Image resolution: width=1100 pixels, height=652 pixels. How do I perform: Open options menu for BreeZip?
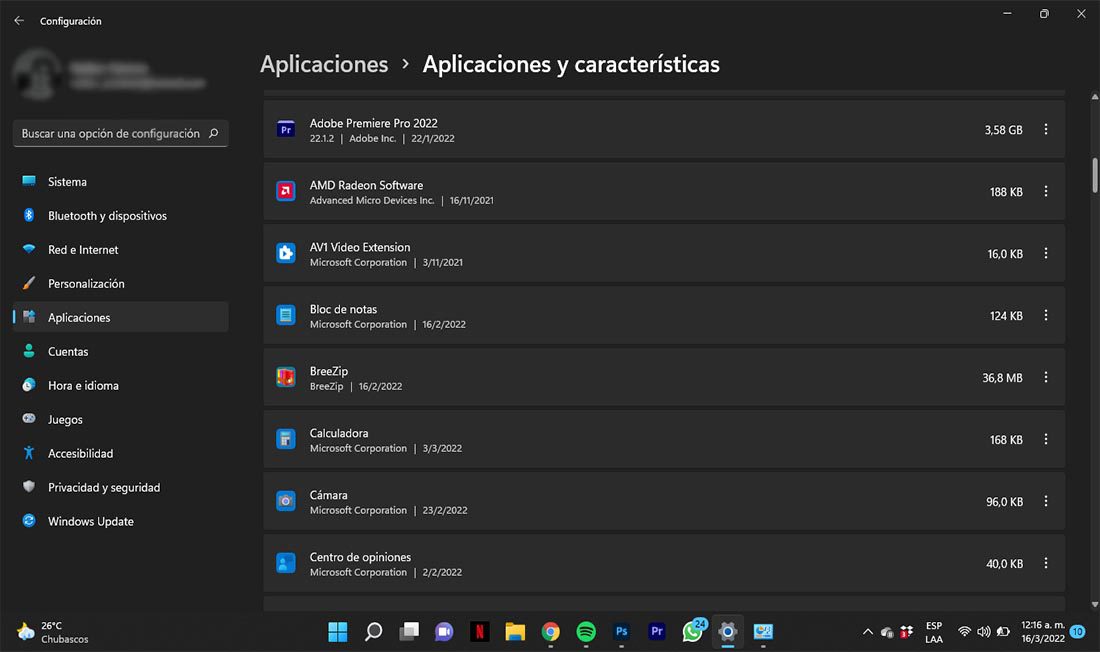(1045, 378)
